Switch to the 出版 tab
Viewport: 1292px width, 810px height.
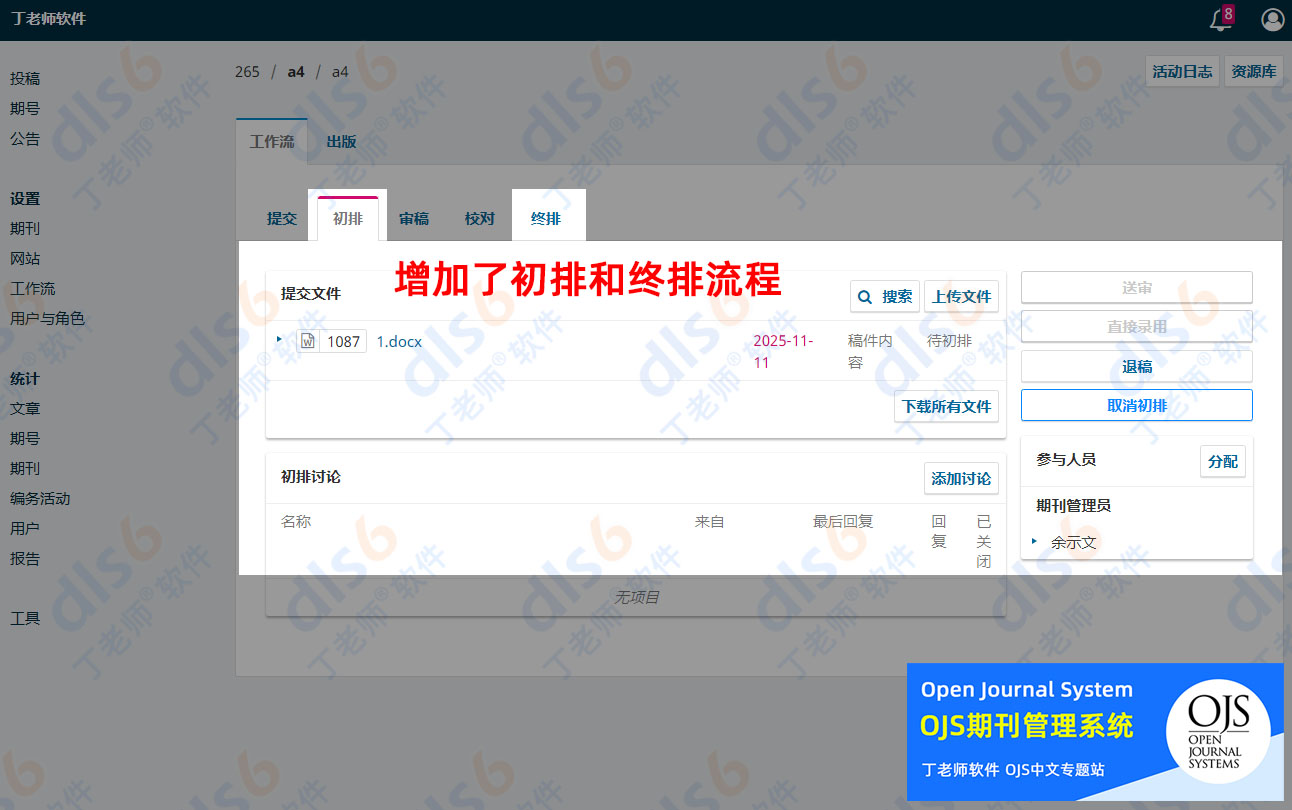(x=339, y=140)
